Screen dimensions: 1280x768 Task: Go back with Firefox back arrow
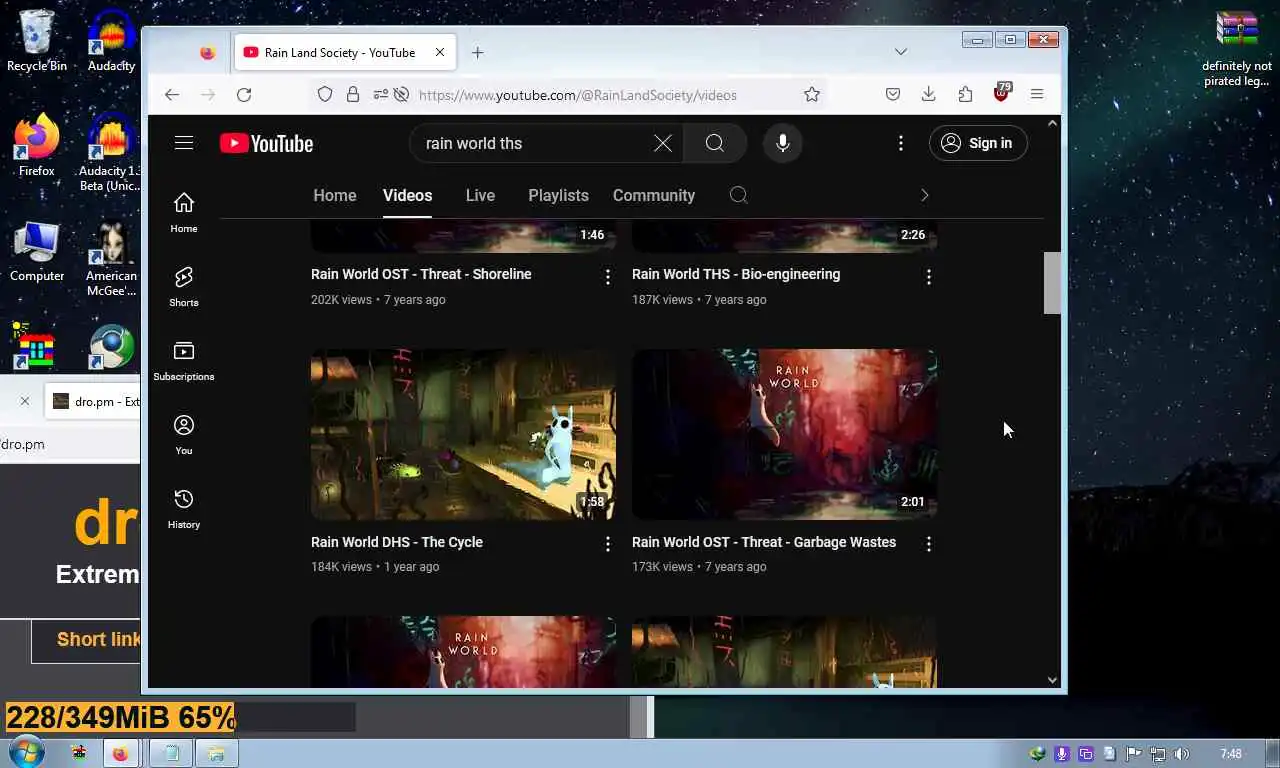click(x=172, y=94)
